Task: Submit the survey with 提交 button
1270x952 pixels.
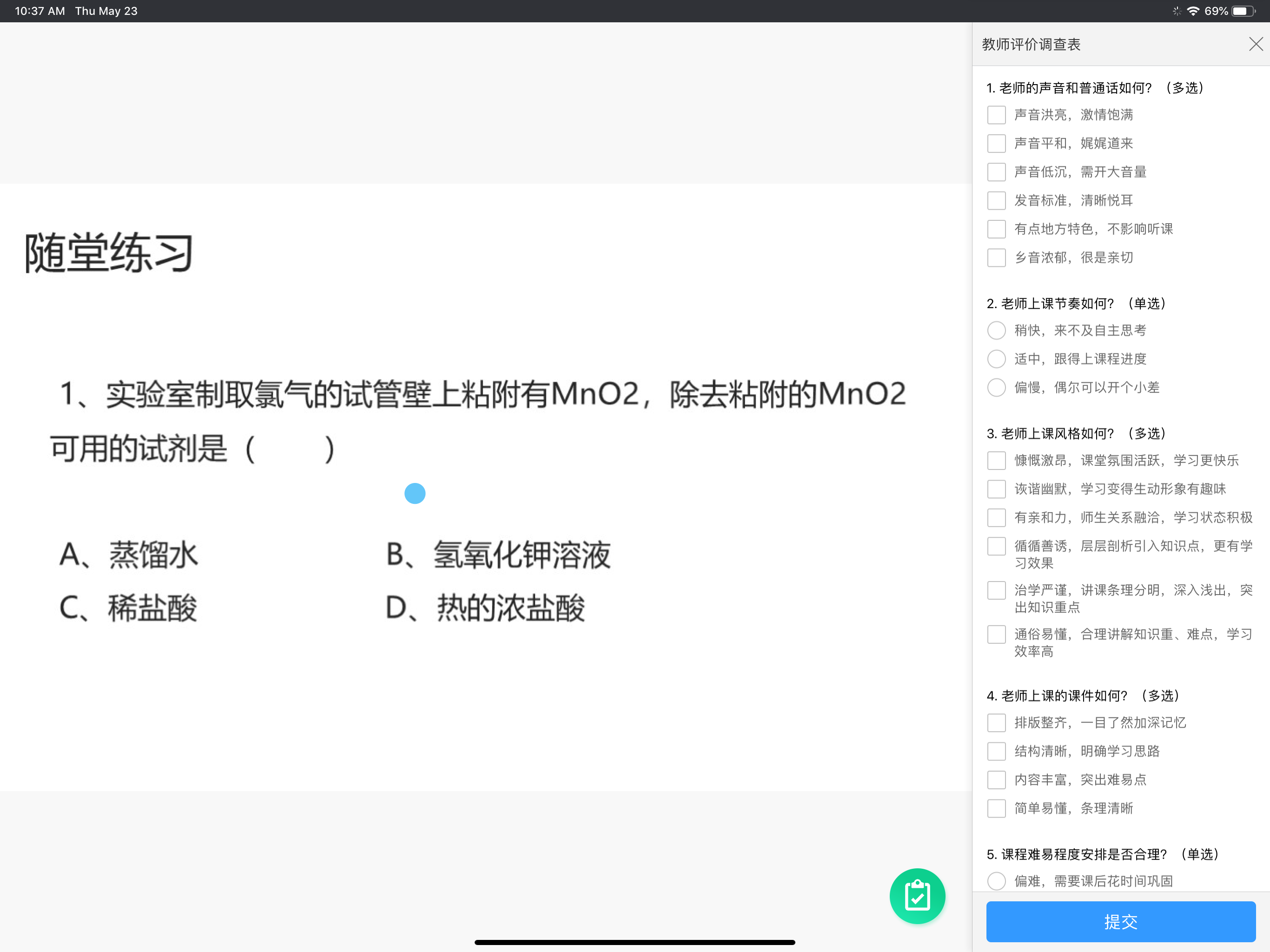Action: pos(1120,922)
